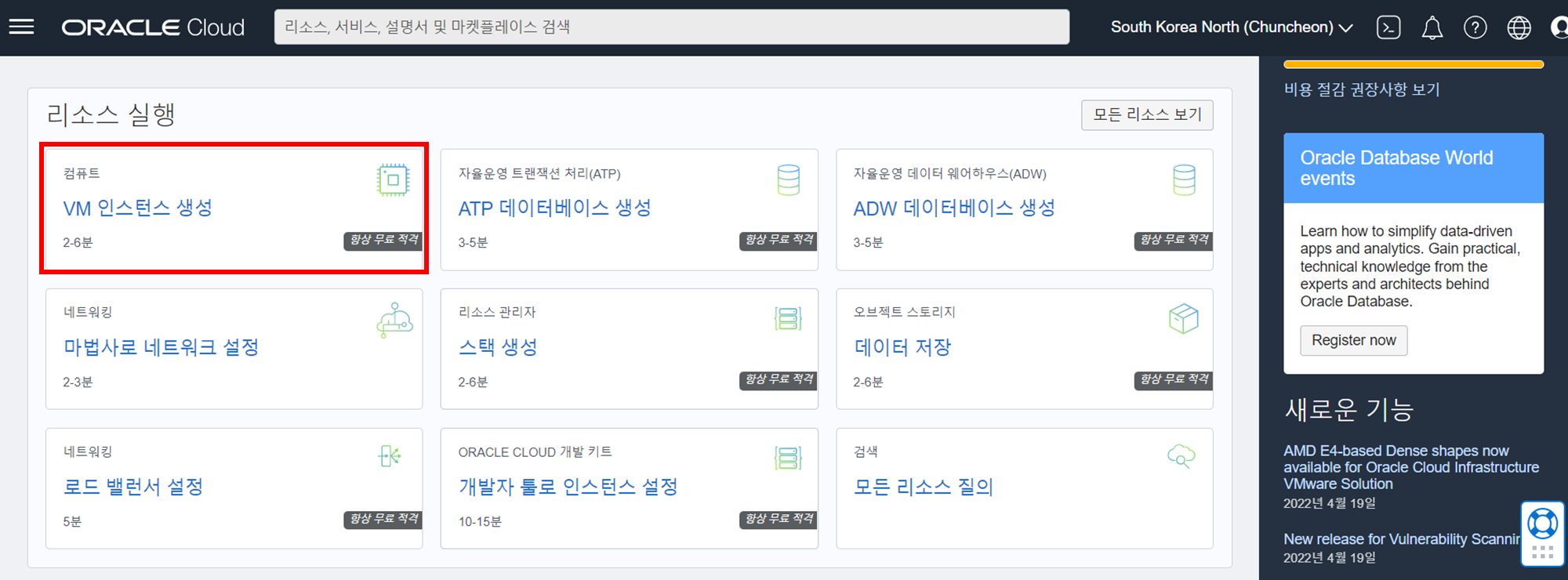Open the language globe menu
The image size is (1568, 580).
click(1519, 27)
